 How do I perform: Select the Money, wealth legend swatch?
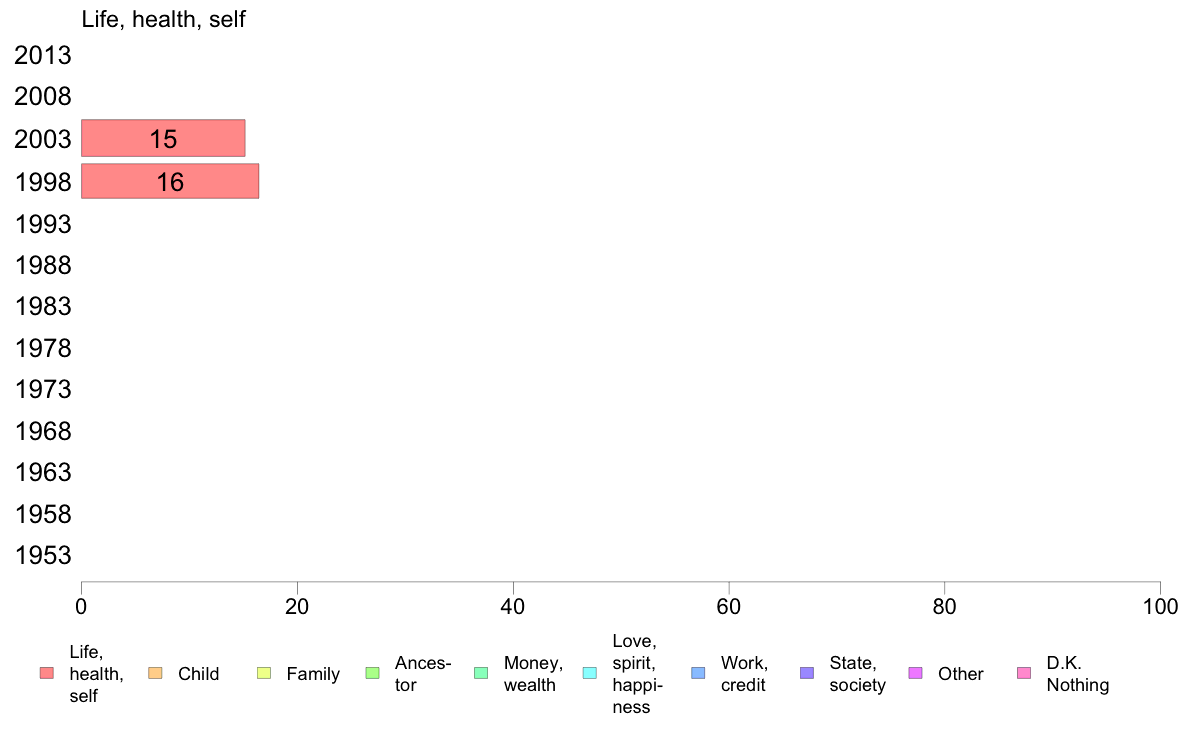(x=481, y=673)
